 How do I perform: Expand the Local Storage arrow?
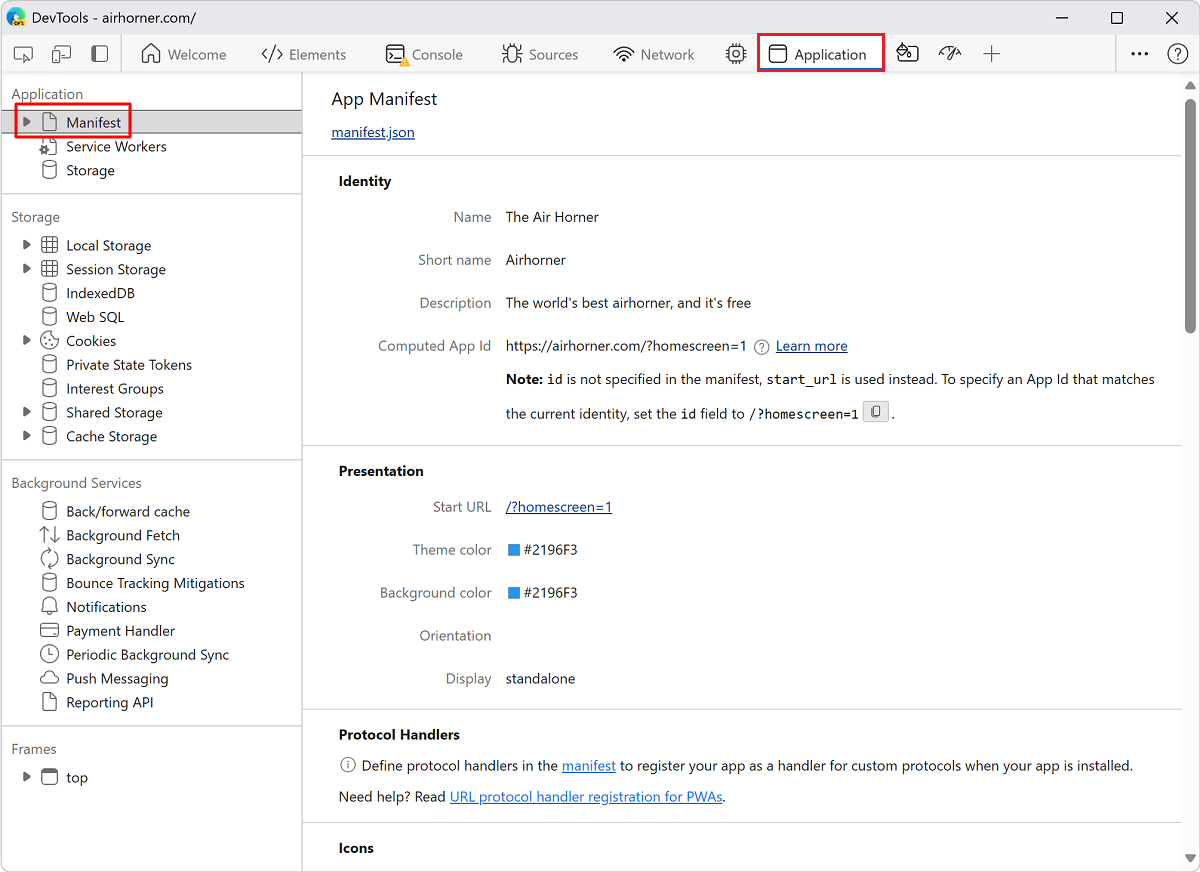coord(27,245)
